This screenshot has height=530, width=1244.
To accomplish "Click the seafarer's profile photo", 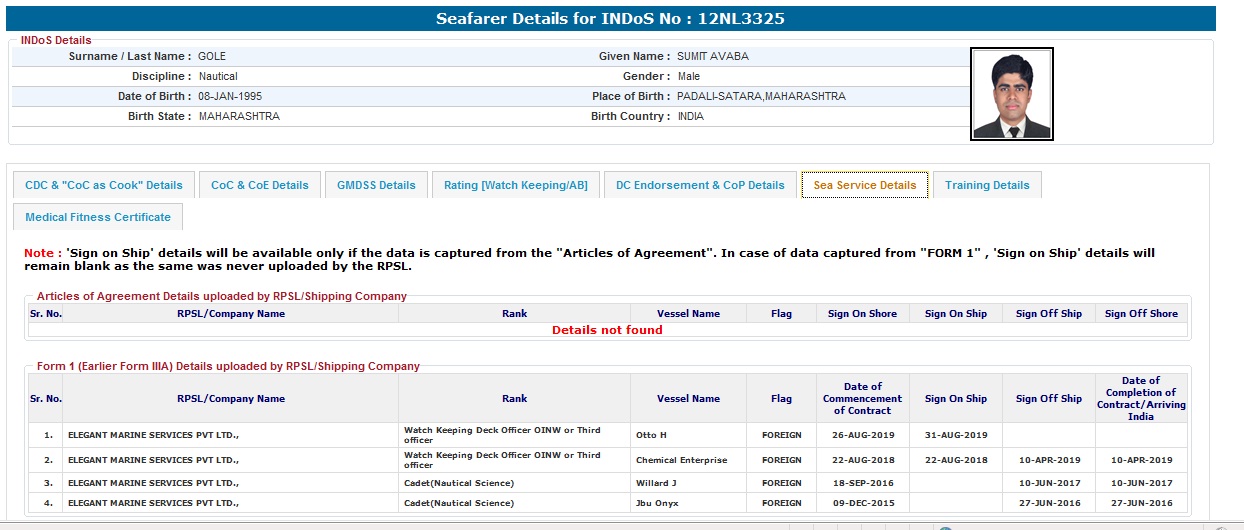I will point(1011,94).
